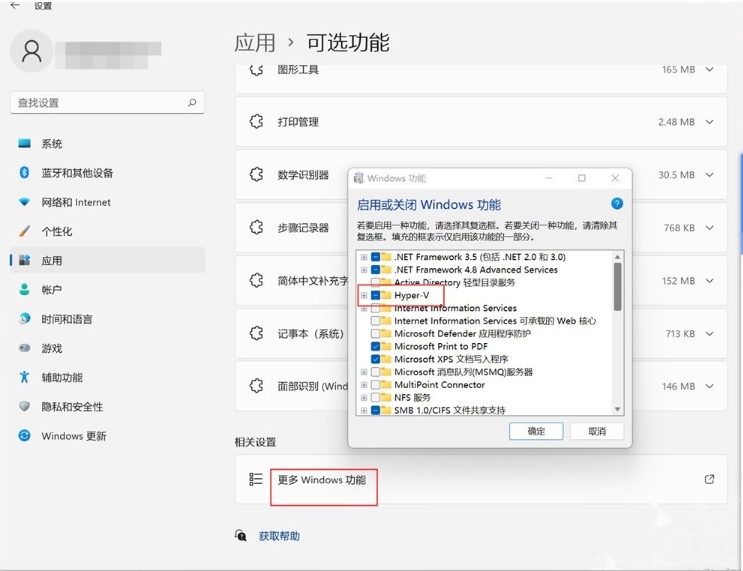Select Internet Information Services row text
The width and height of the screenshot is (743, 571).
click(455, 308)
